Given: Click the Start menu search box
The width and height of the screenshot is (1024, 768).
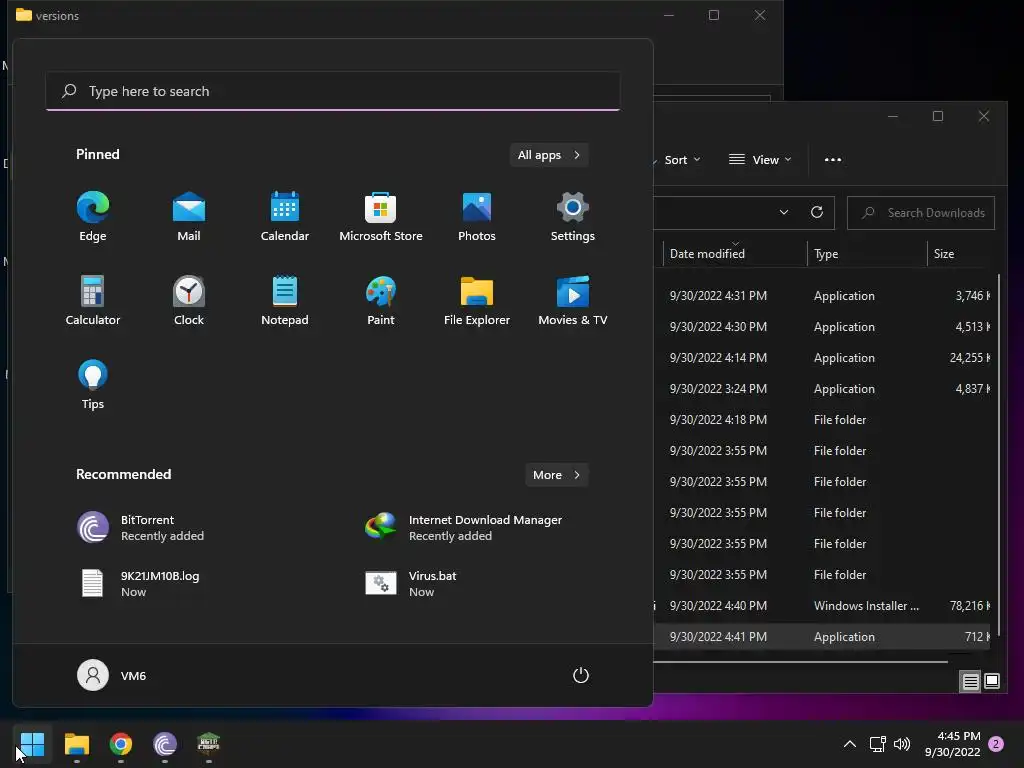Looking at the screenshot, I should coord(333,91).
